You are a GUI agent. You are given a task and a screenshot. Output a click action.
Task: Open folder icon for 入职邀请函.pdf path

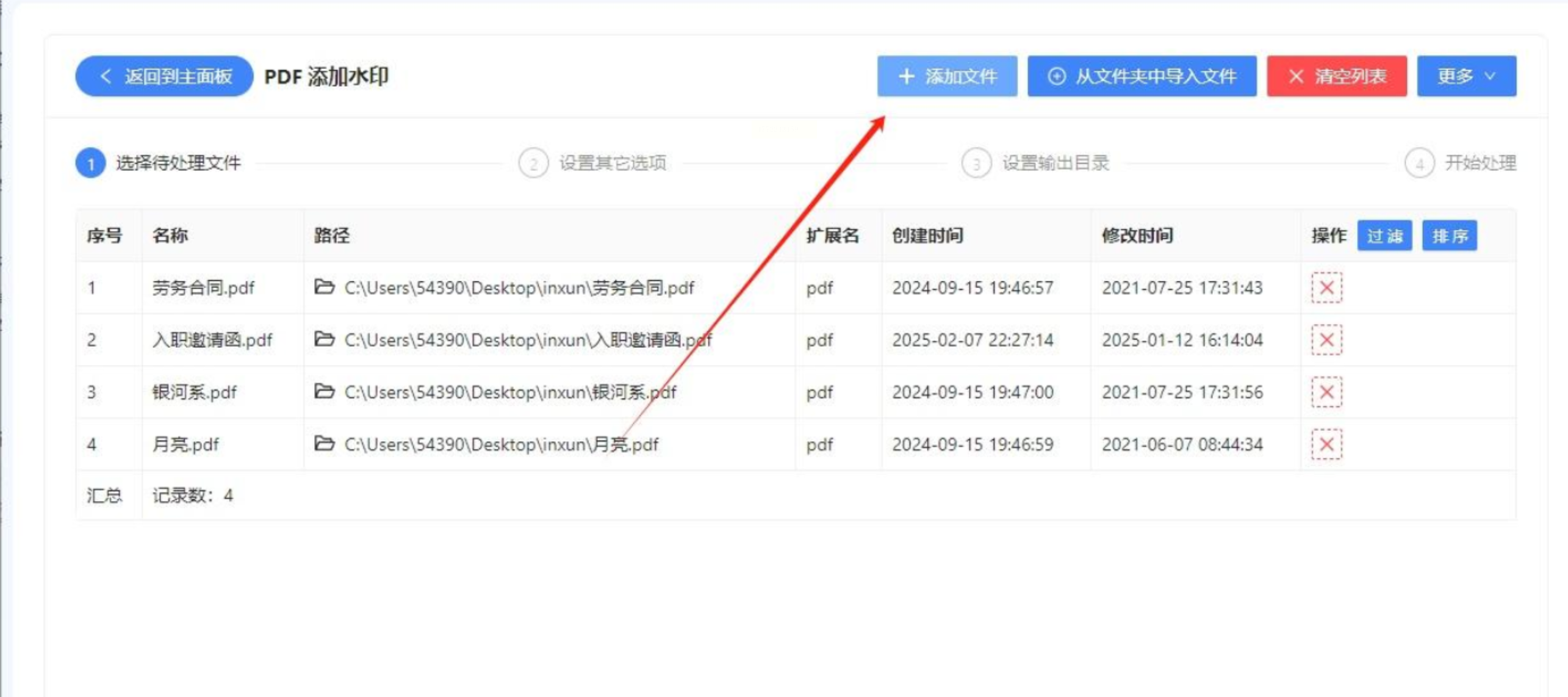(324, 339)
